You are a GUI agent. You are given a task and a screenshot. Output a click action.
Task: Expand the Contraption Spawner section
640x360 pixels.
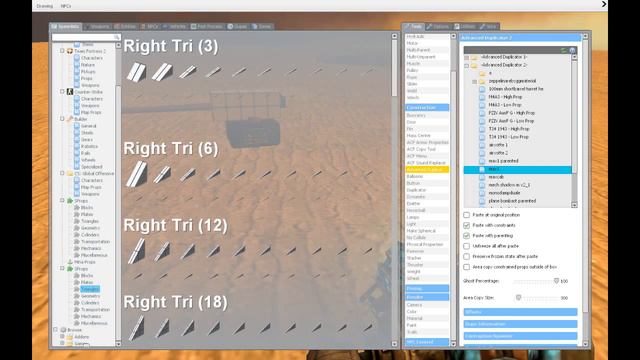click(x=520, y=336)
